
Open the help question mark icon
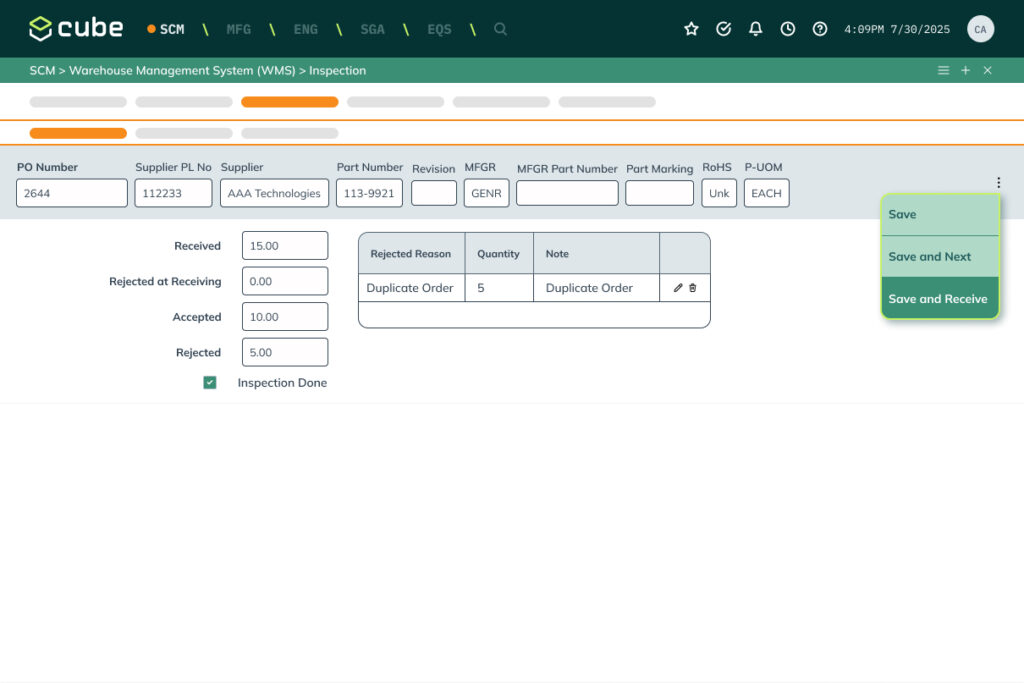pos(820,29)
